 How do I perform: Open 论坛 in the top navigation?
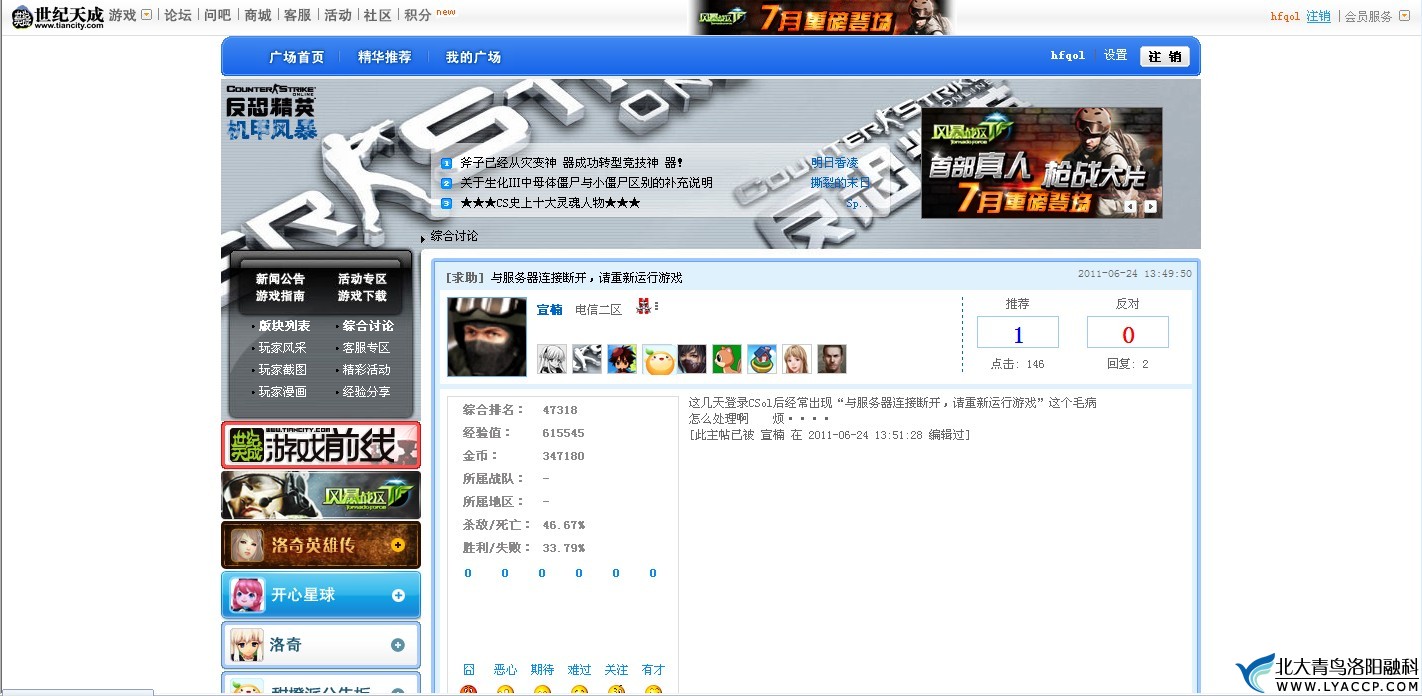pyautogui.click(x=177, y=15)
